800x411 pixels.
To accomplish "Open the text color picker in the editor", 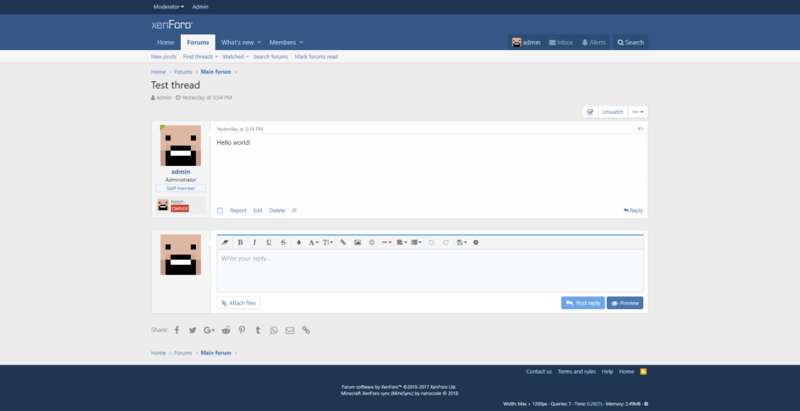I will click(299, 242).
